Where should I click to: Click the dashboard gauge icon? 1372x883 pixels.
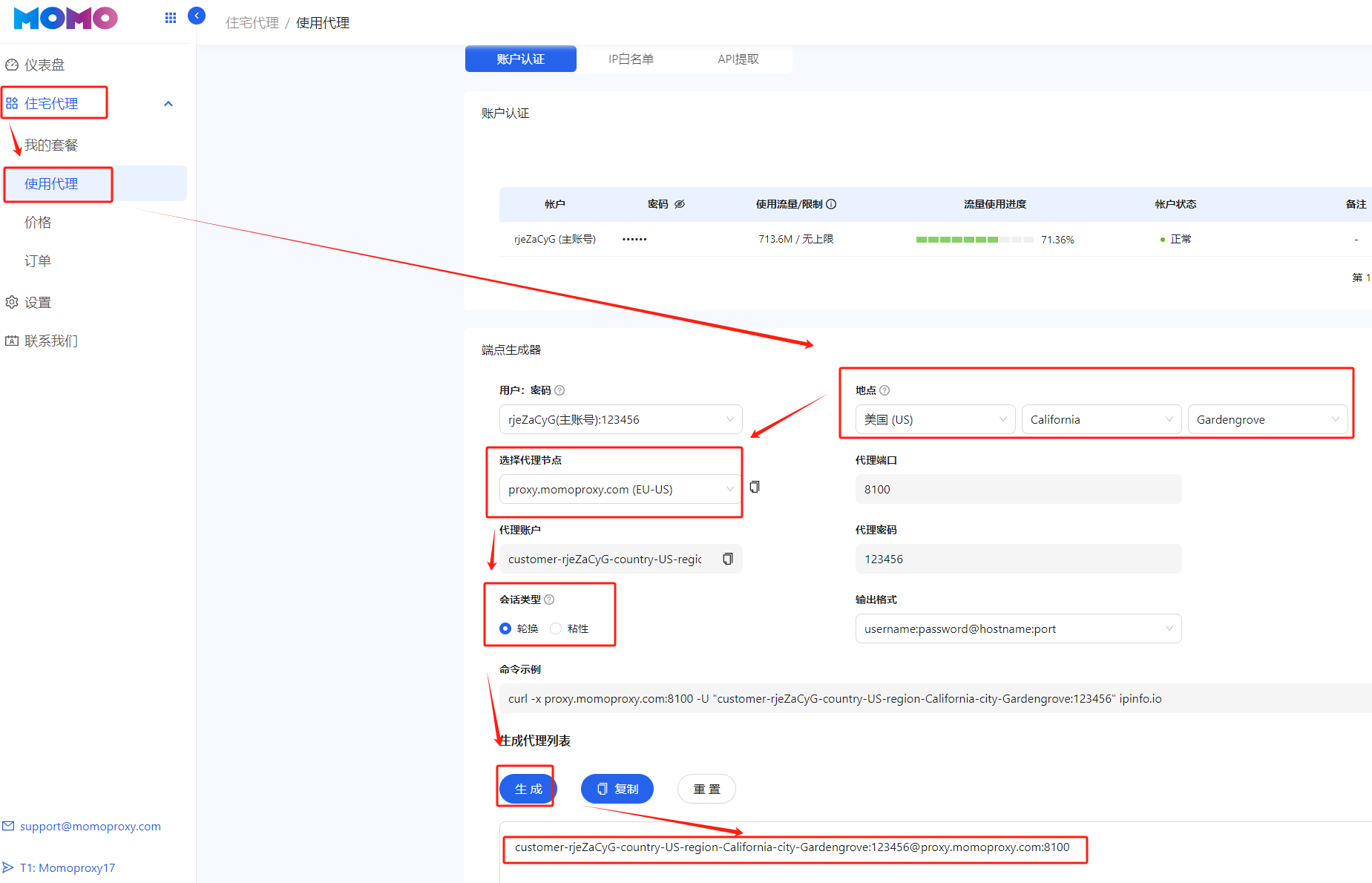[x=12, y=65]
